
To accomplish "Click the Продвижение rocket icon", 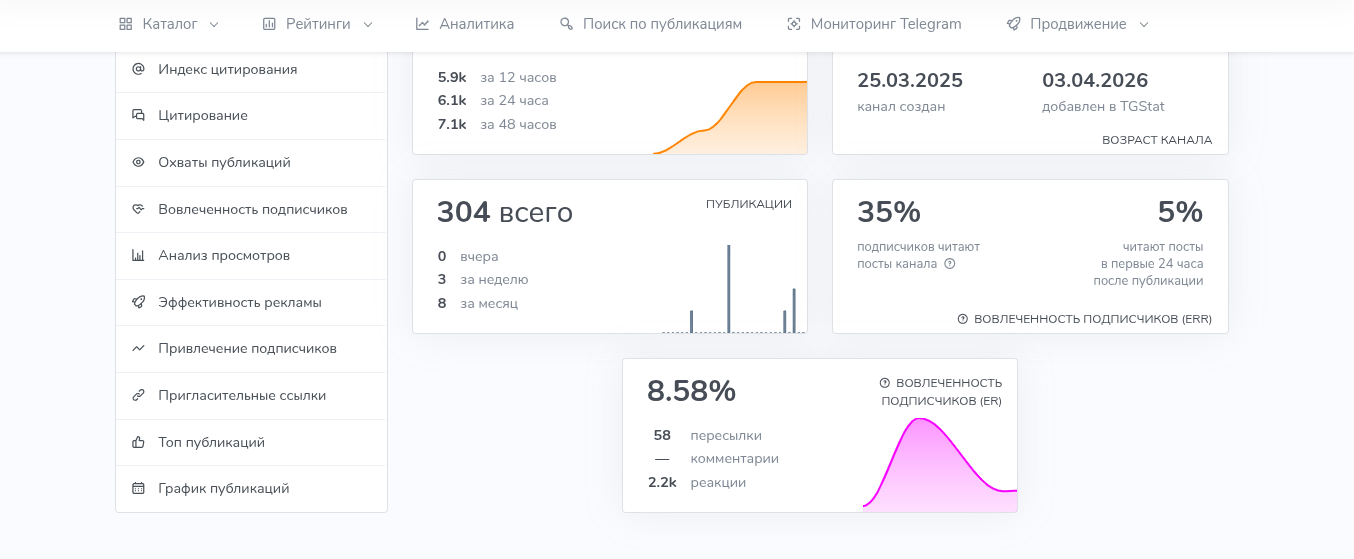I will point(1013,24).
